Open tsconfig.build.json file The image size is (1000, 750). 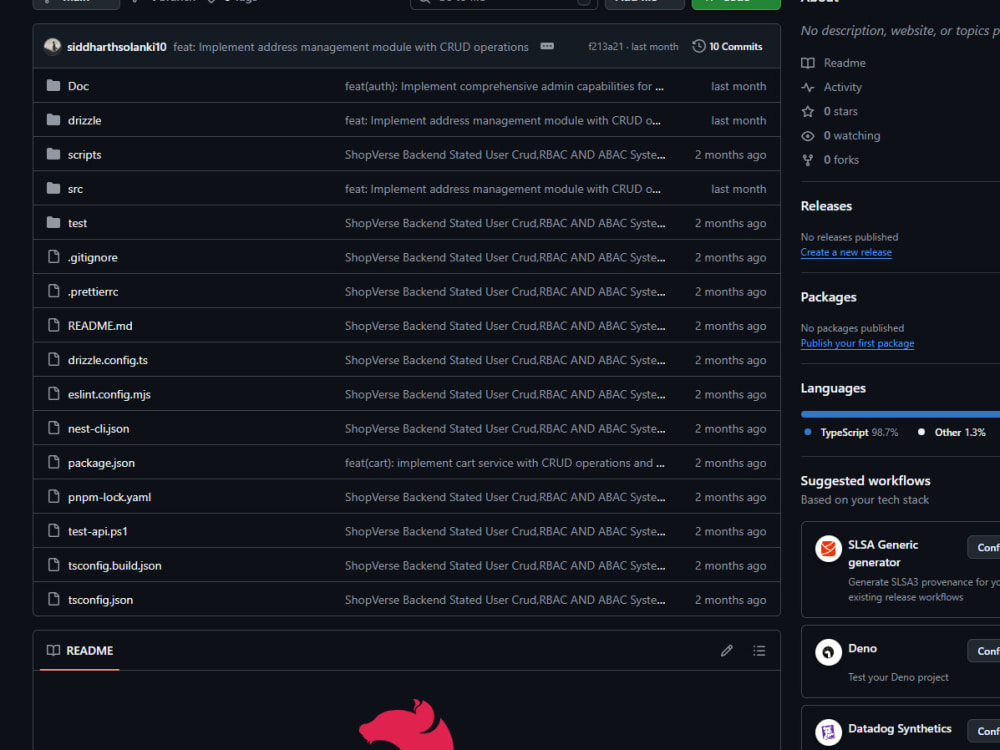114,566
